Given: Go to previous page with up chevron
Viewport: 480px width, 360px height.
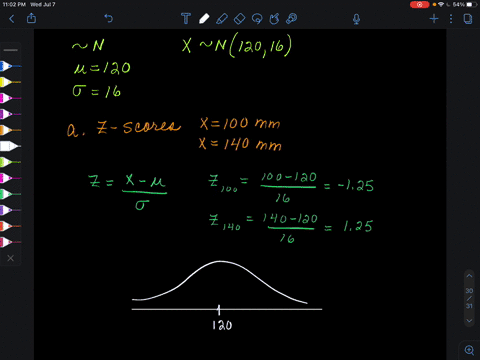Looking at the screenshot, I should (x=469, y=276).
